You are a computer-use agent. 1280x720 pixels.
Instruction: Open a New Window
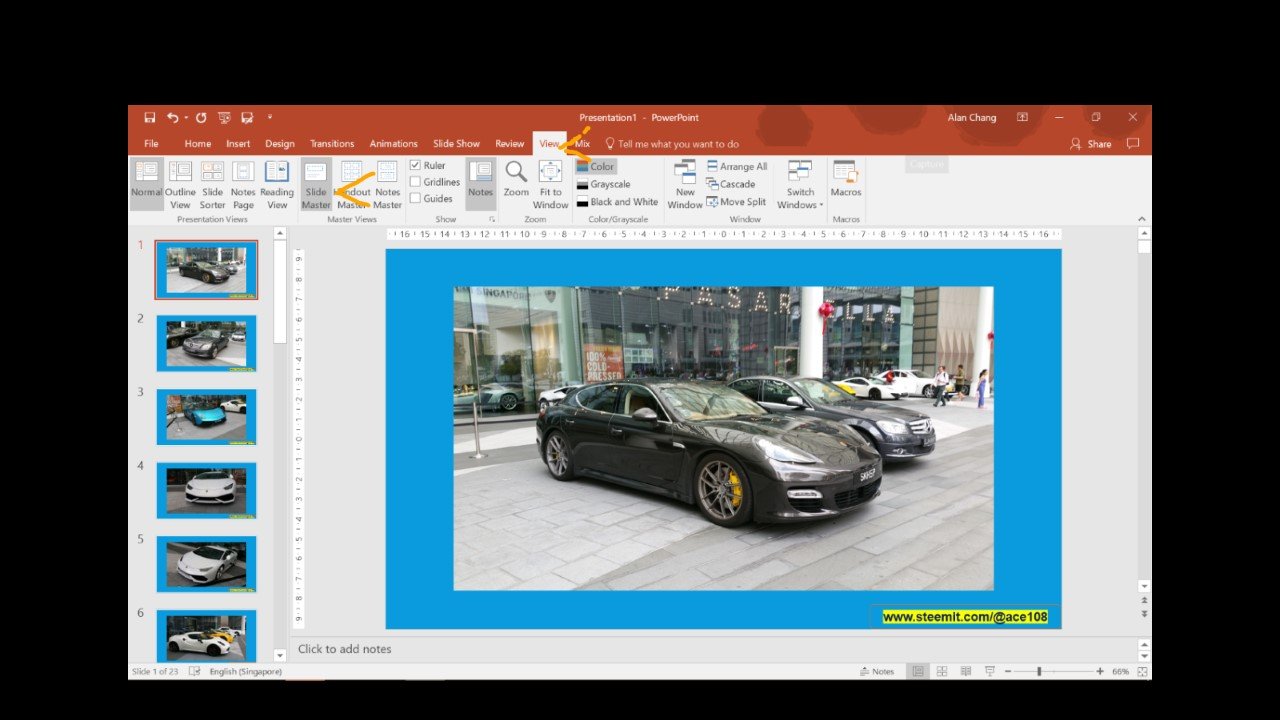(685, 184)
